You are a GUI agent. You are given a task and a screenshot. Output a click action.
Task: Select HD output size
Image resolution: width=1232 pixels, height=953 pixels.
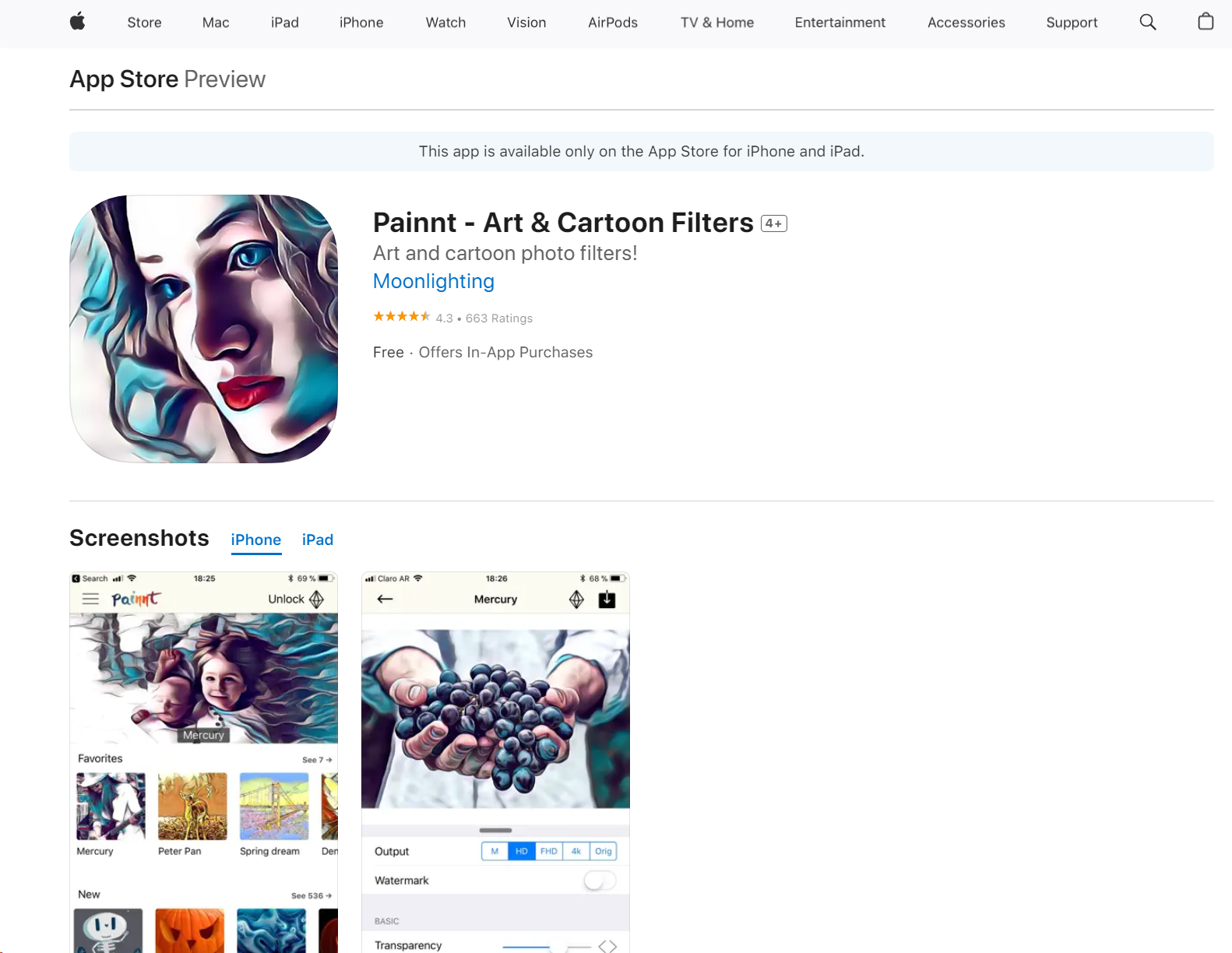point(522,851)
